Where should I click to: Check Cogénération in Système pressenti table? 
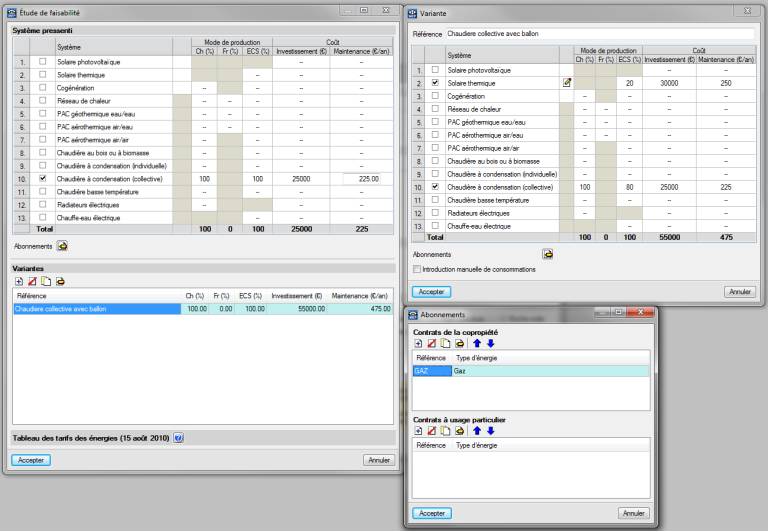tap(43, 88)
